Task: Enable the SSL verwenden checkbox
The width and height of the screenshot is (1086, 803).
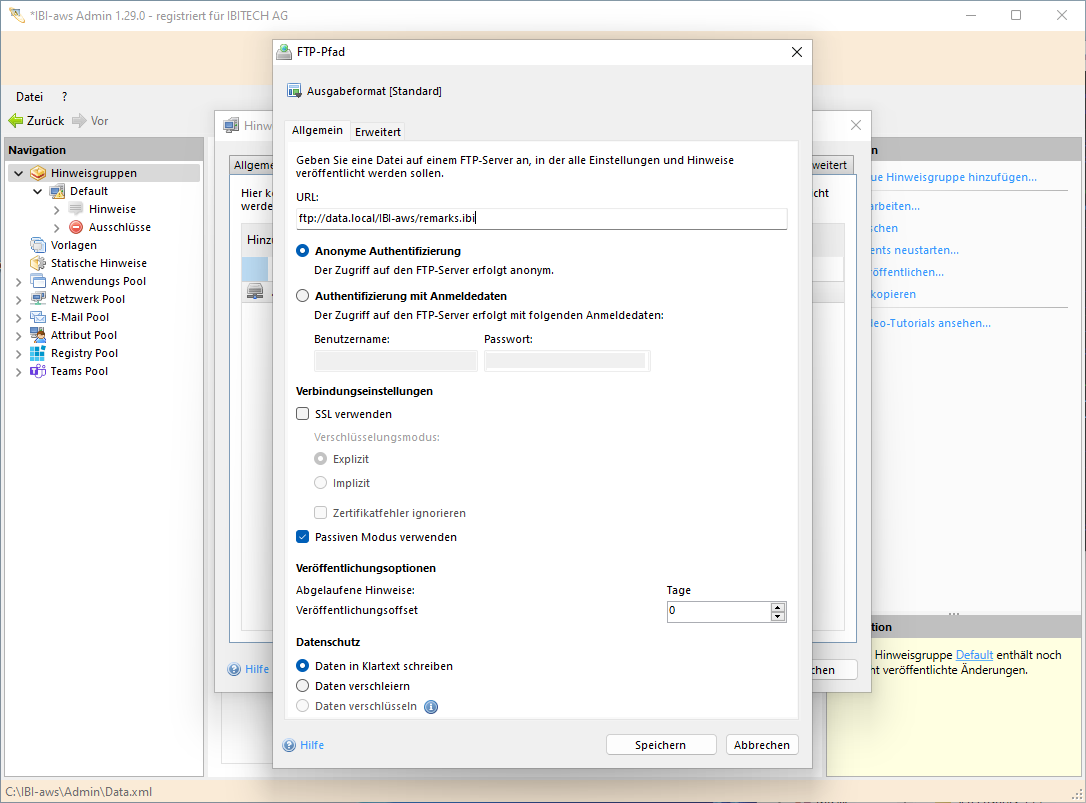Action: point(303,414)
